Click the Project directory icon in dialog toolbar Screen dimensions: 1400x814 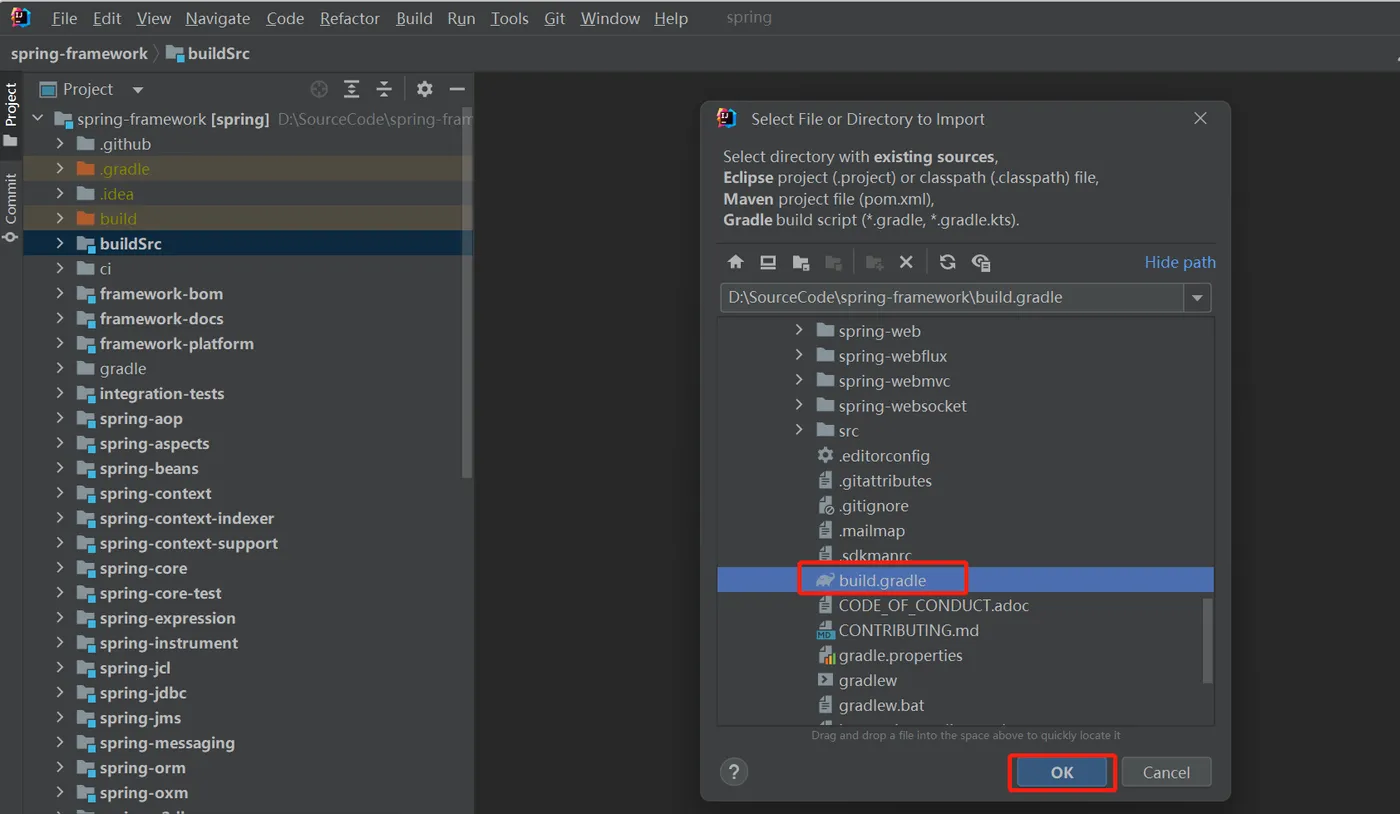[x=801, y=262]
